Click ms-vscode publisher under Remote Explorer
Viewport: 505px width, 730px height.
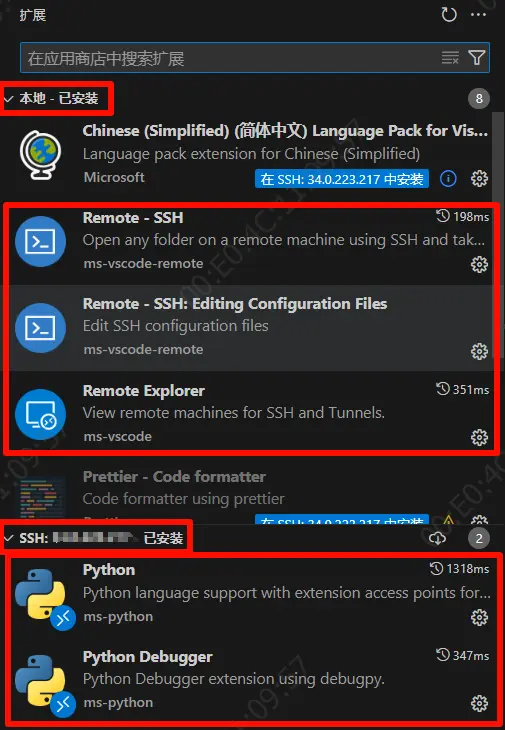pos(118,437)
